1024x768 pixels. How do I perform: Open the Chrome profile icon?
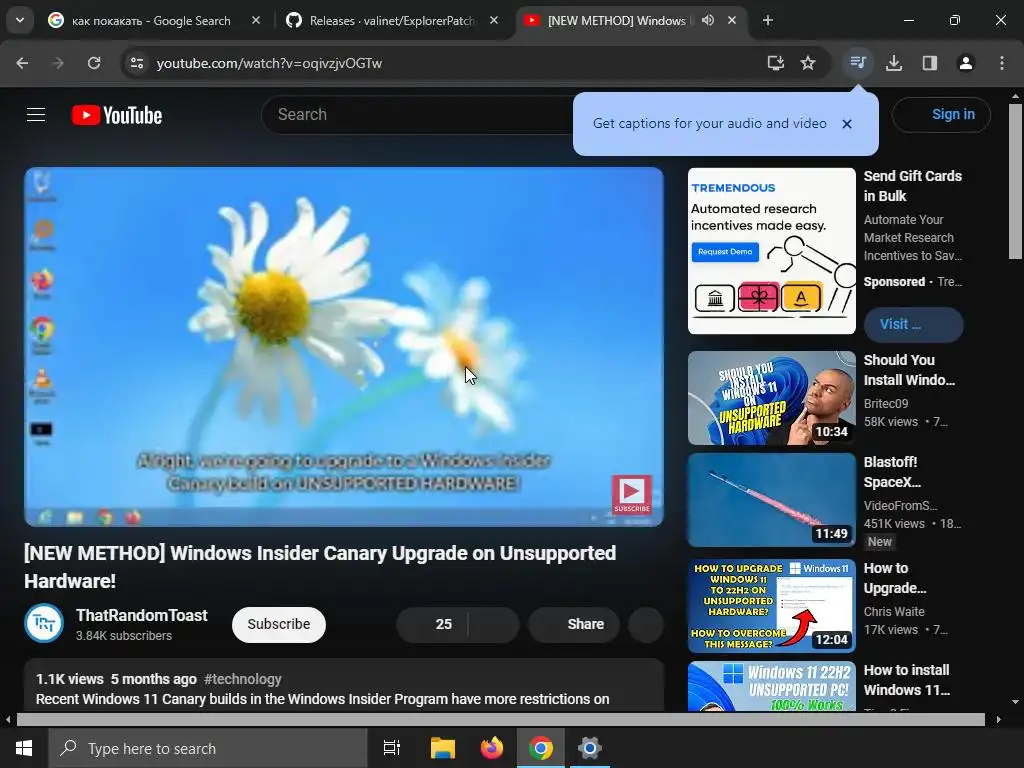[x=965, y=63]
